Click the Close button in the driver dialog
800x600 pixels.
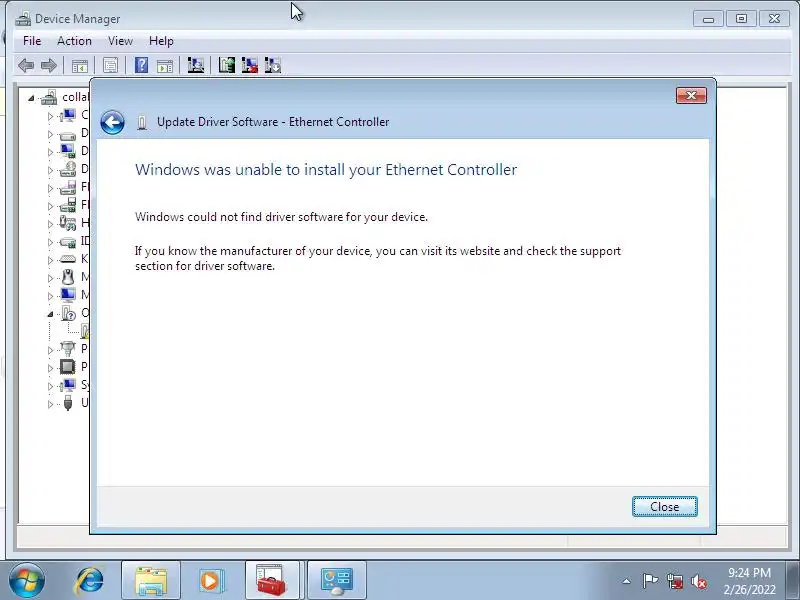[x=665, y=507]
